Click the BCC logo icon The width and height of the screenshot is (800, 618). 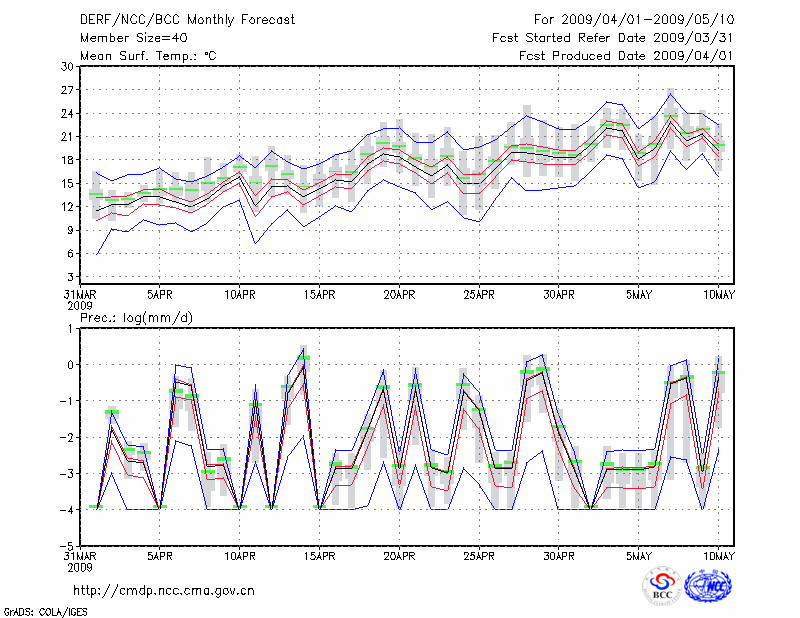click(661, 586)
